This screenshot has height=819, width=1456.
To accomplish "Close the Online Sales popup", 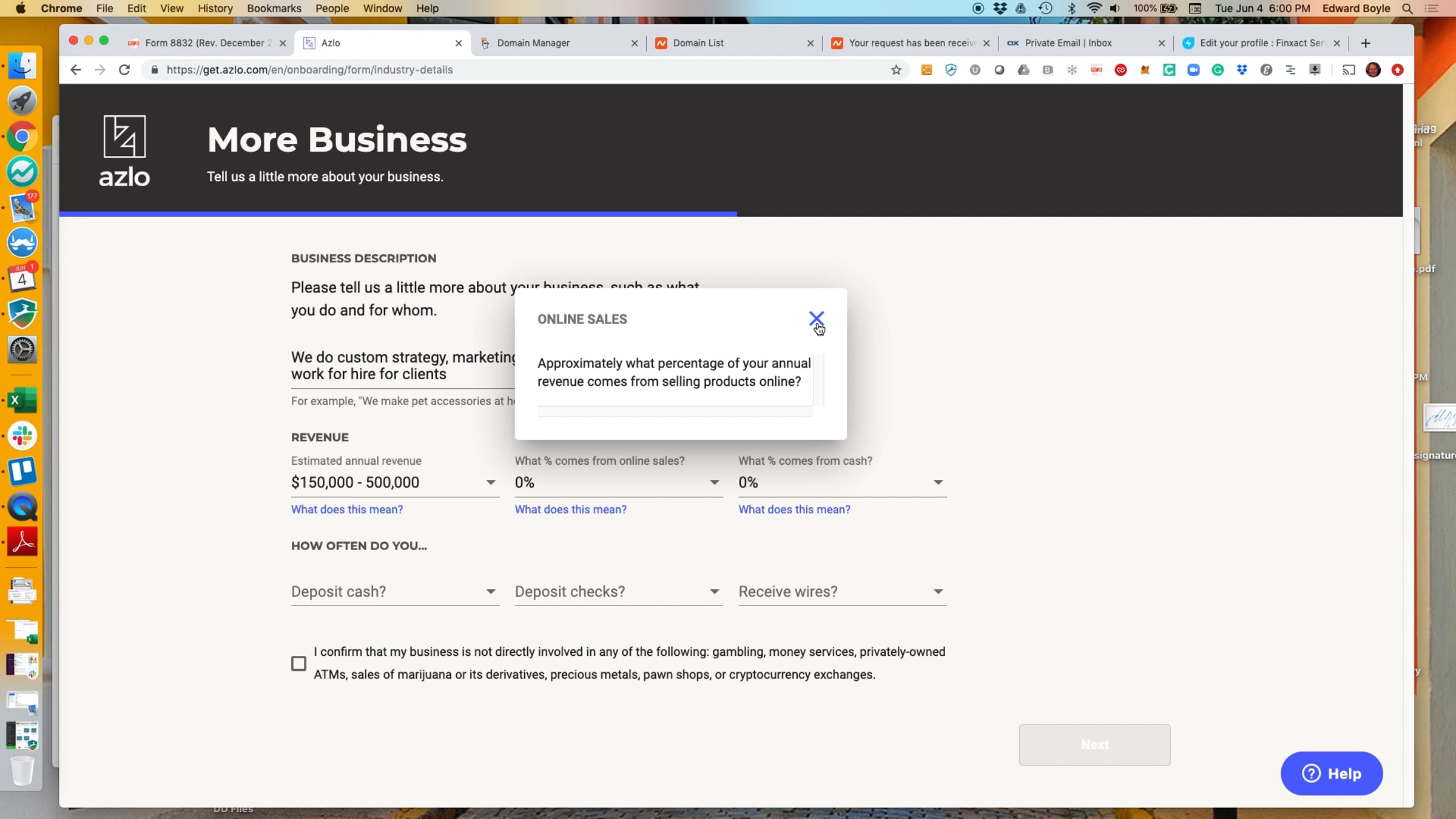I will 816,318.
